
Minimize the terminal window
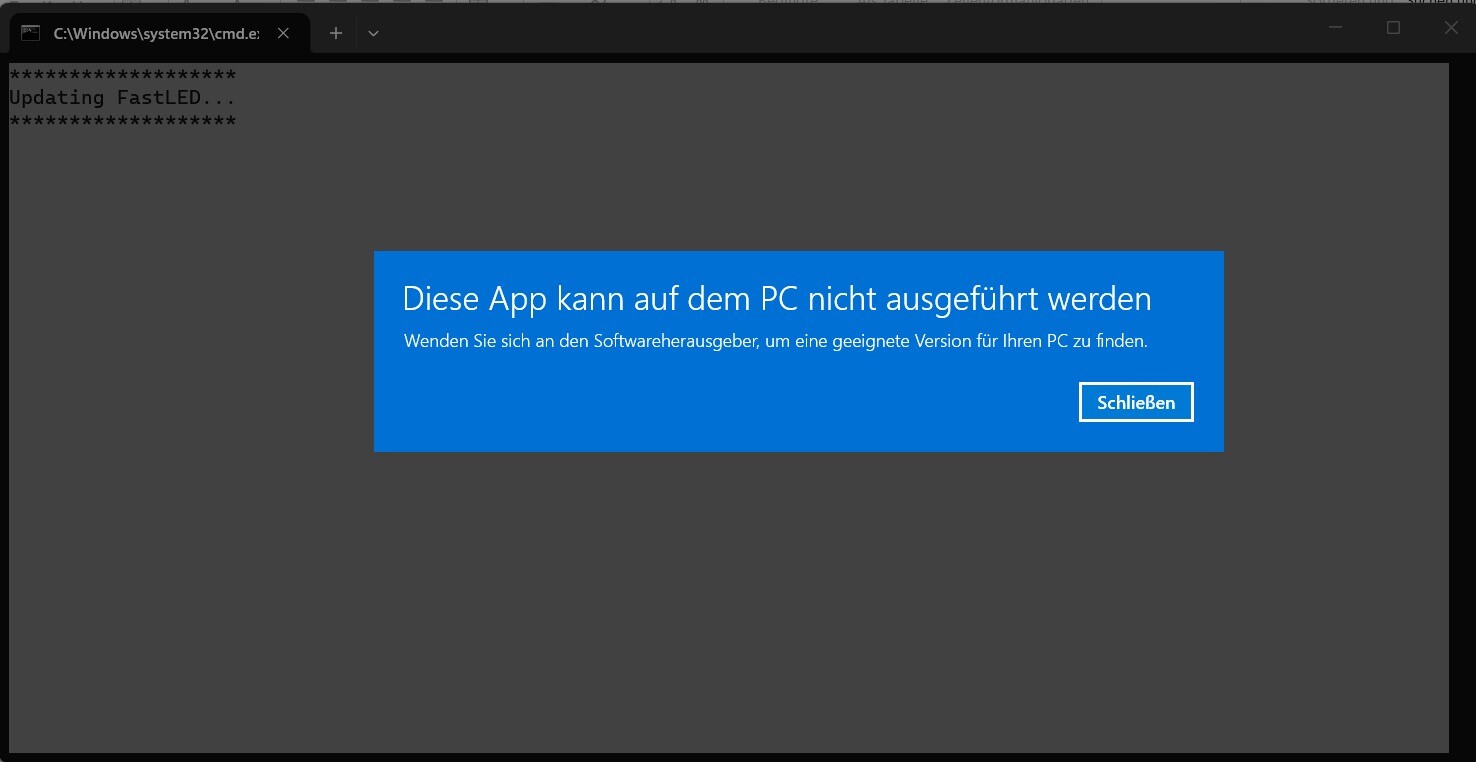pos(1335,28)
